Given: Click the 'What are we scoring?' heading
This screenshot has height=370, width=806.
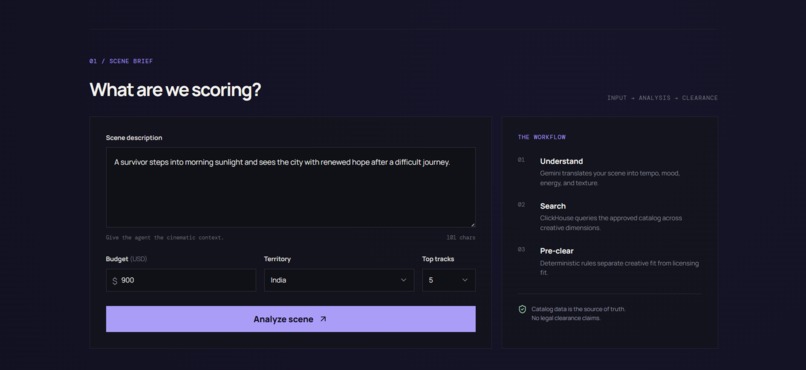Looking at the screenshot, I should 175,90.
